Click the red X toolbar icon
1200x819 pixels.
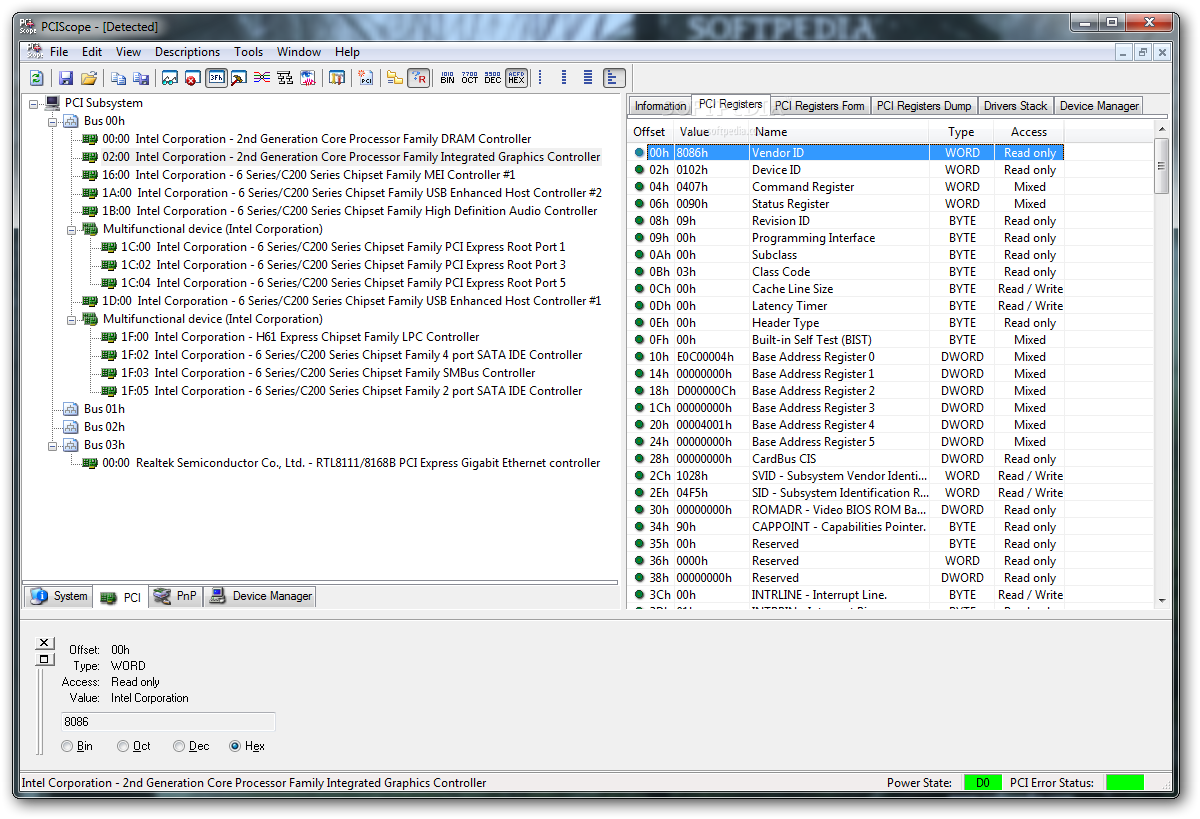193,77
